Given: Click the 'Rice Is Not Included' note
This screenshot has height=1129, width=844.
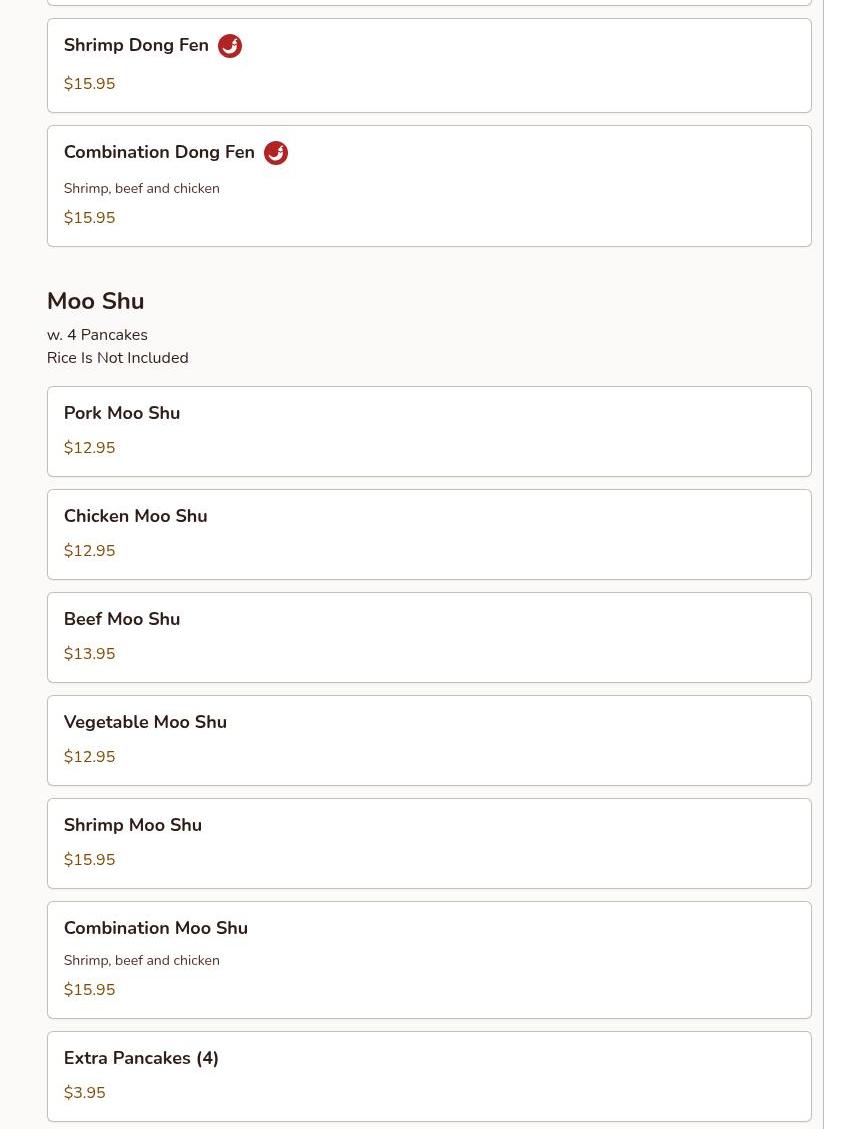Looking at the screenshot, I should (x=117, y=358).
